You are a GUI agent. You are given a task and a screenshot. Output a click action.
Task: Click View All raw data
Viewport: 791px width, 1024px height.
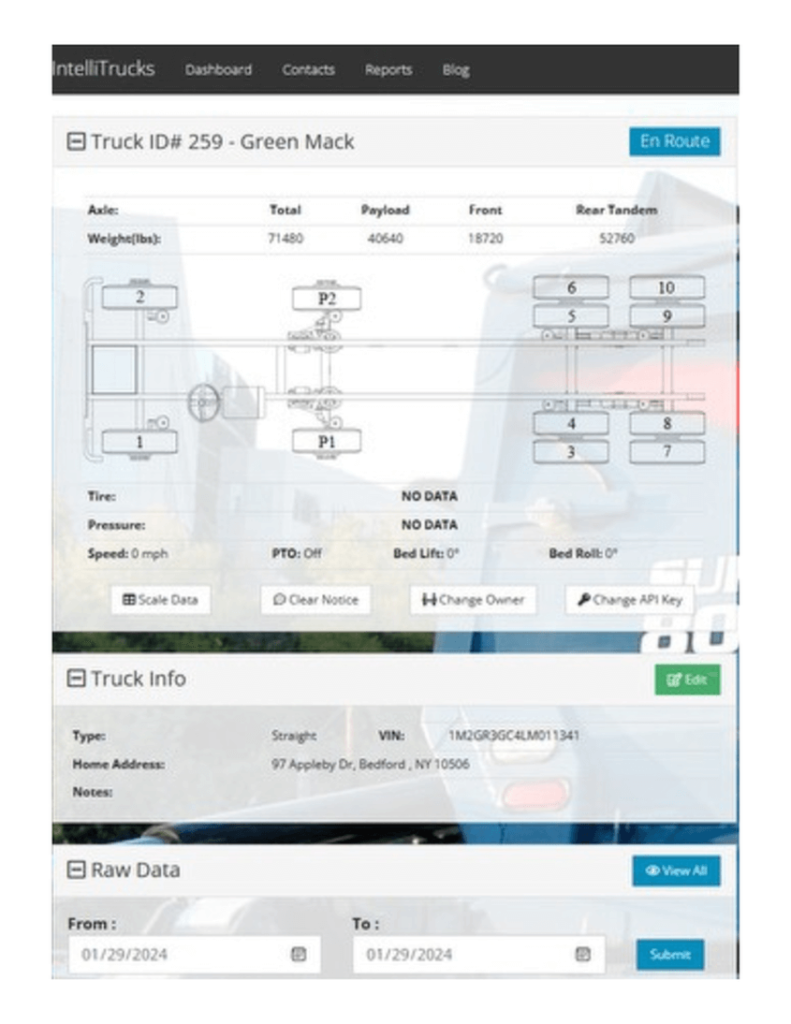point(676,871)
